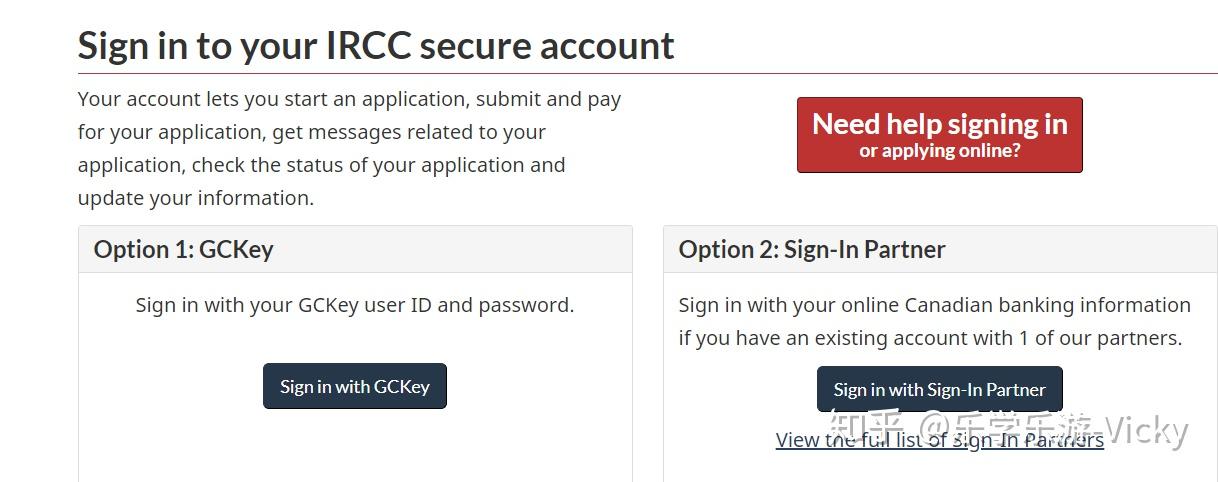The image size is (1218, 482).
Task: Click the "Your account lets you start" intro line
Action: pyautogui.click(x=349, y=99)
